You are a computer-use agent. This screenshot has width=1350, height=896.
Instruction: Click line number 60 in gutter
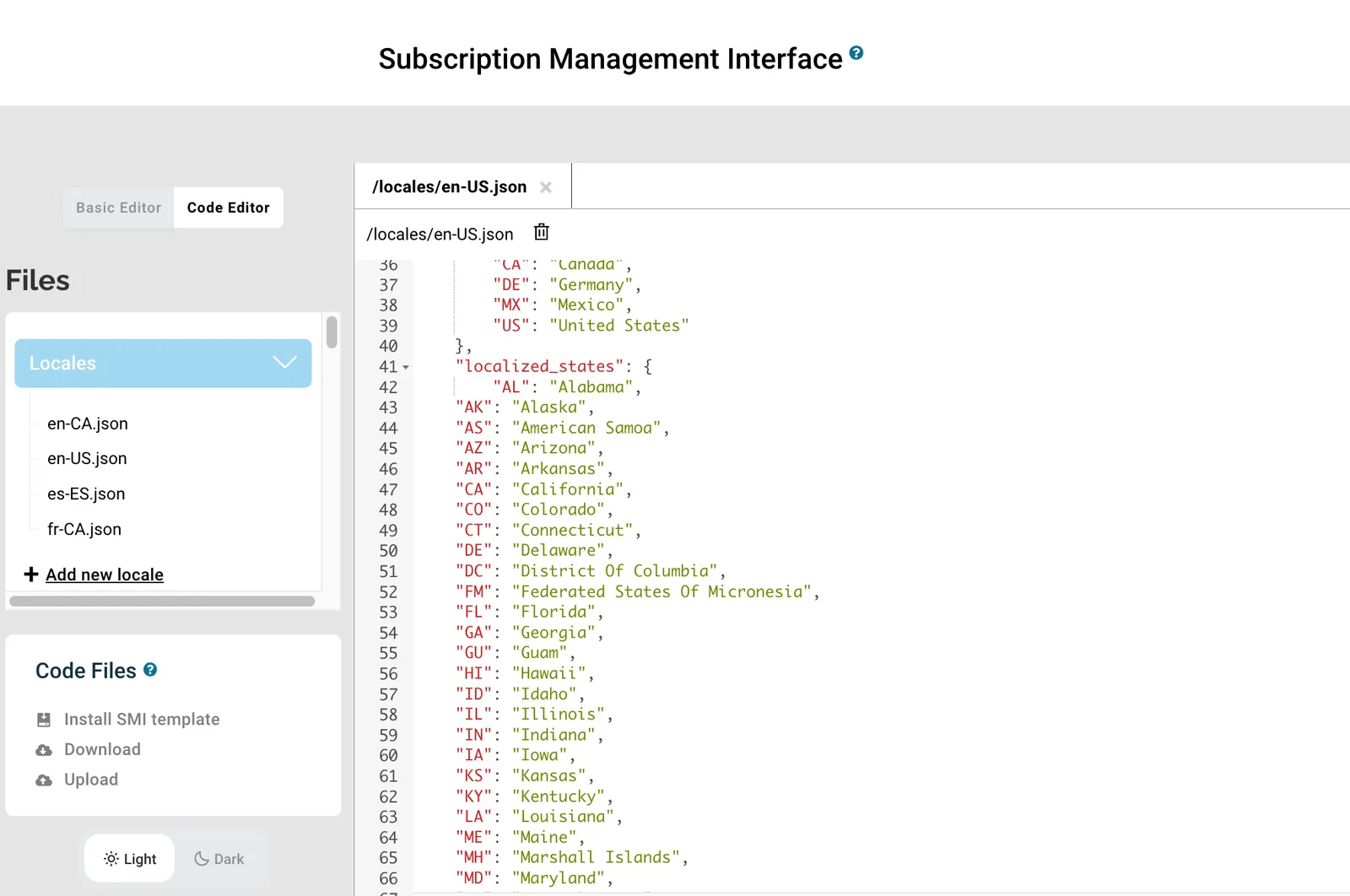388,756
